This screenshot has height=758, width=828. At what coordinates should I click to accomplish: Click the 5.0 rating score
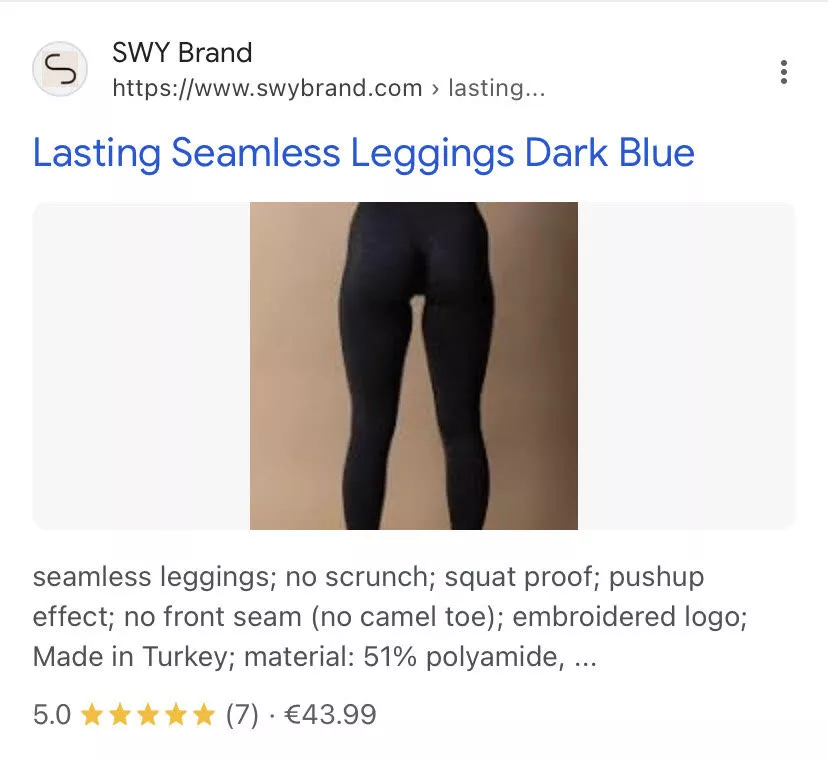coord(52,715)
